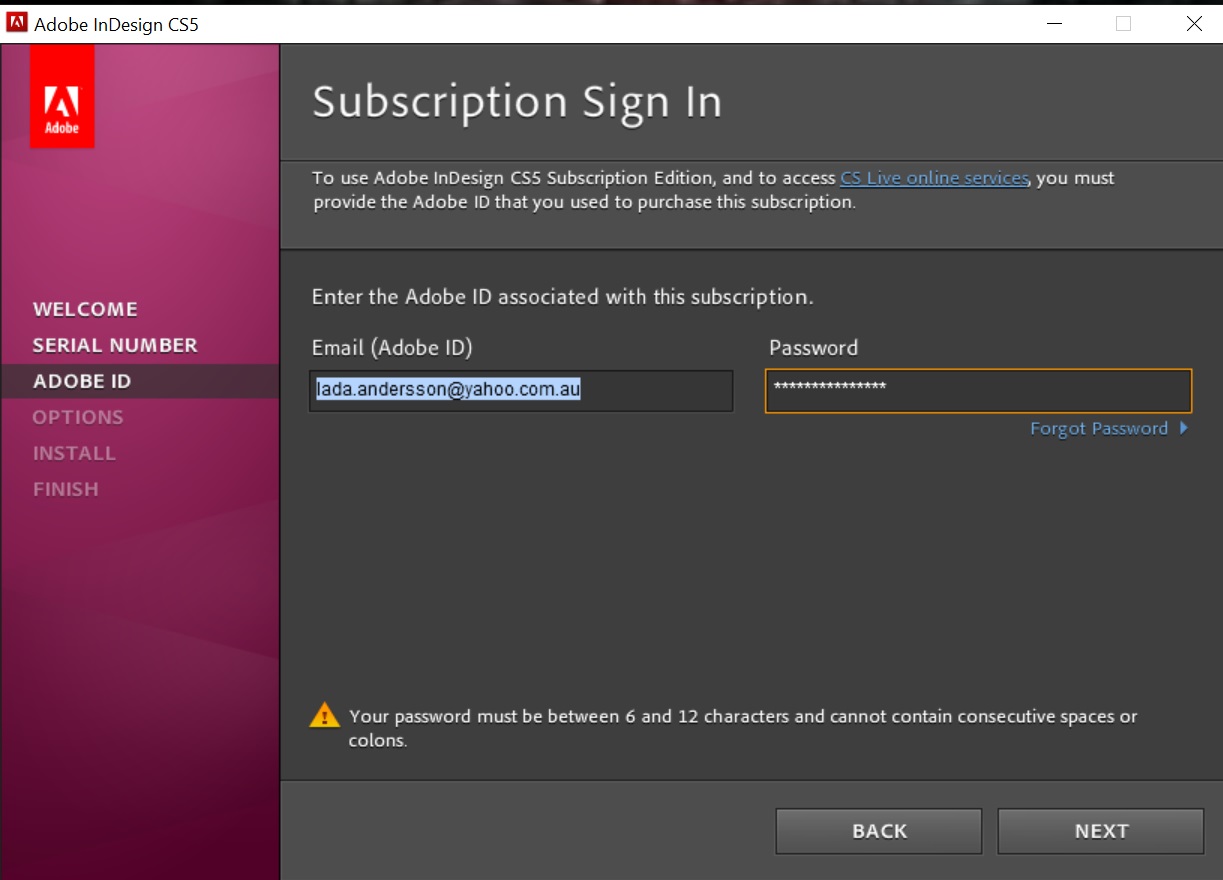The width and height of the screenshot is (1223, 880).
Task: Click the disabled maximize window button
Action: click(1123, 24)
